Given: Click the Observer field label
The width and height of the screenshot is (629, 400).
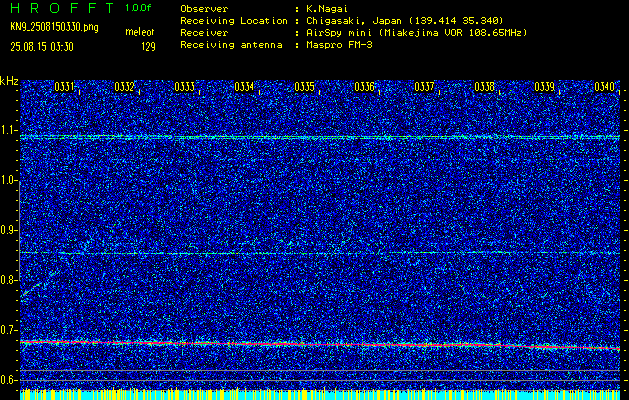Looking at the screenshot, I should click(204, 9).
